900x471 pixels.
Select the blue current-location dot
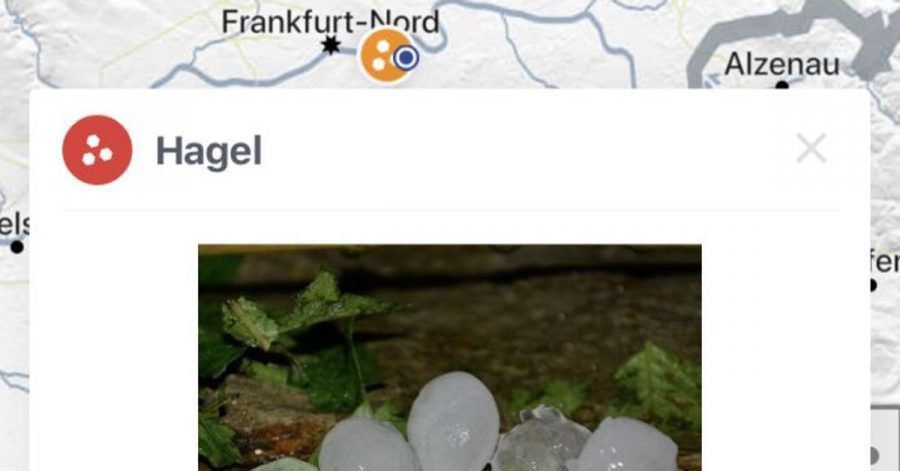click(x=406, y=57)
